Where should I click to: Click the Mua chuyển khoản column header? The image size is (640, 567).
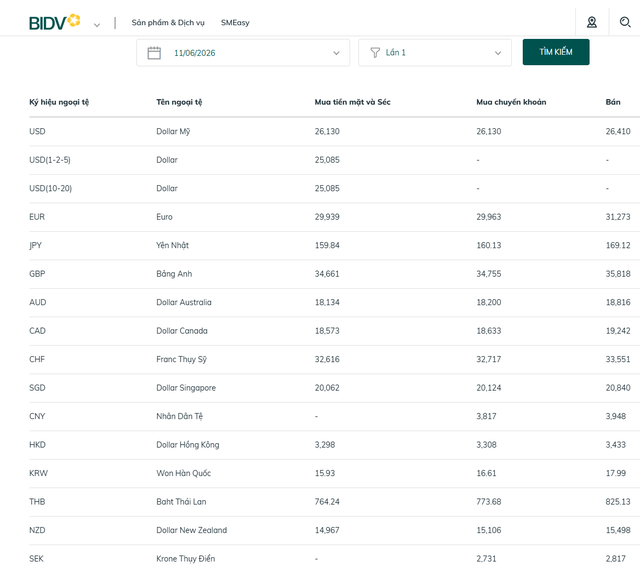pyautogui.click(x=511, y=102)
